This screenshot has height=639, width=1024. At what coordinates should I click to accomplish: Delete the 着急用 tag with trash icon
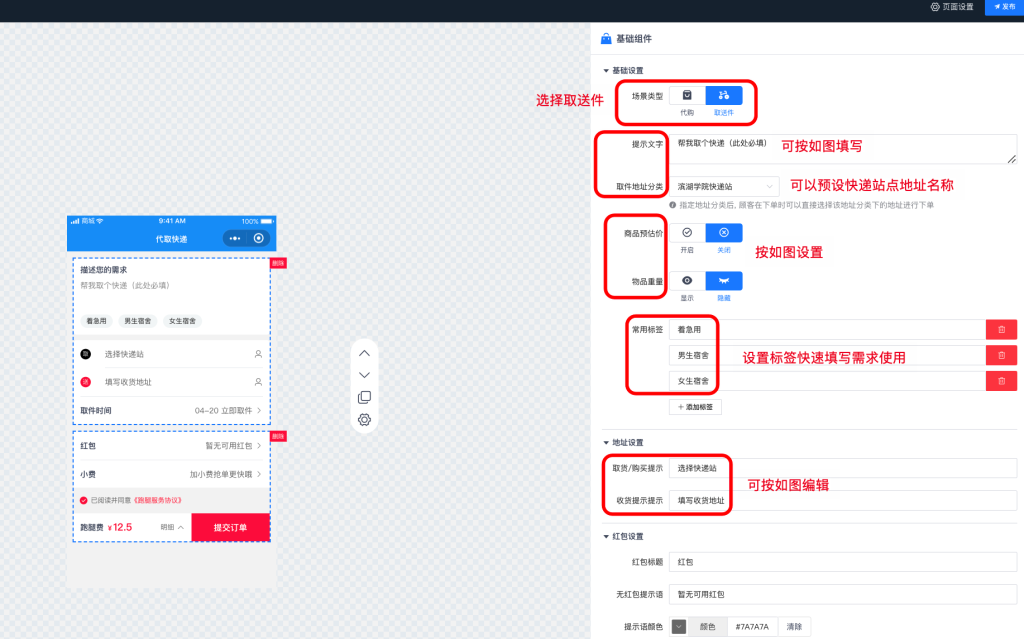(1001, 329)
